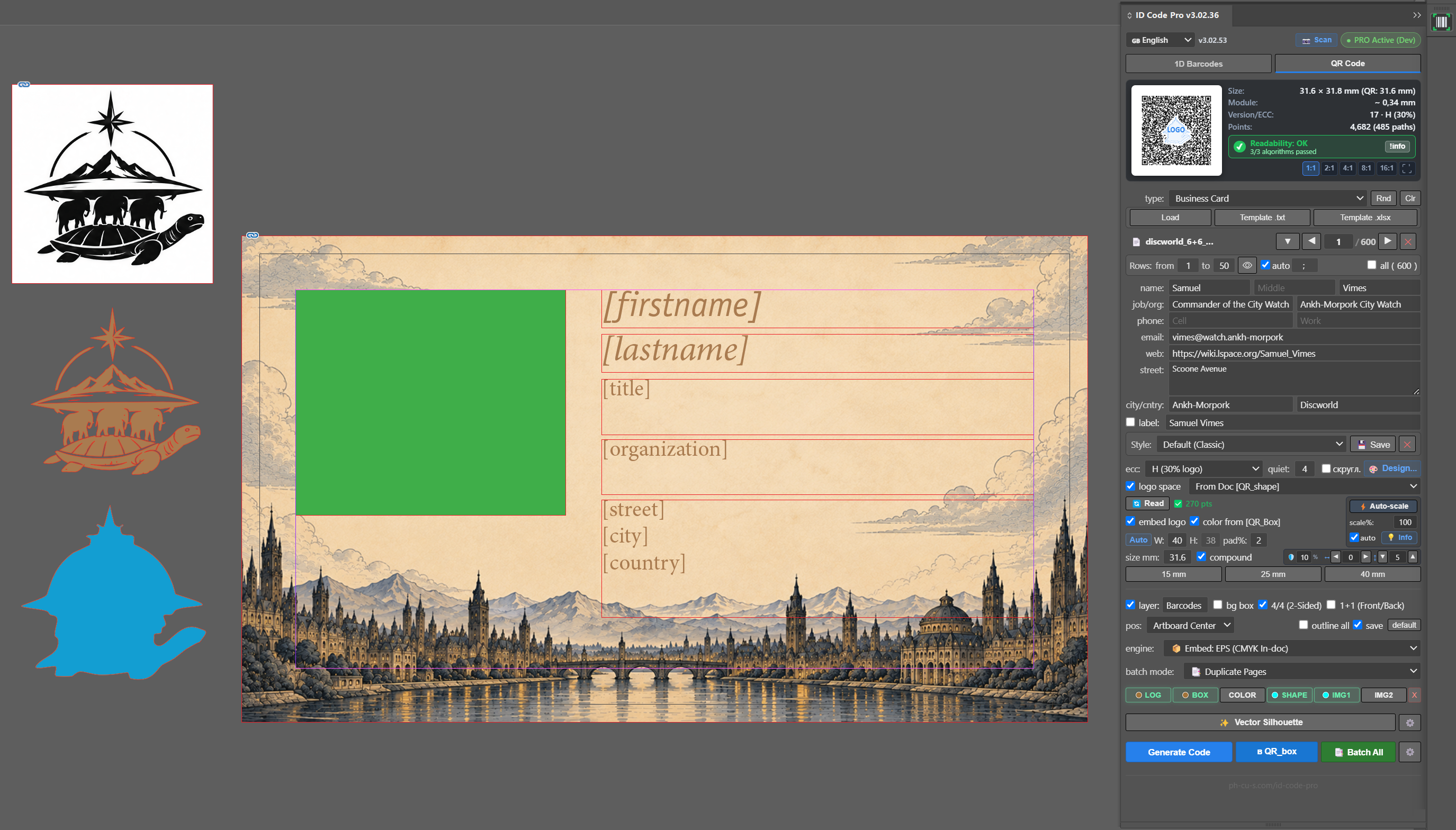Collapse the panel with the double chevron

click(1417, 15)
